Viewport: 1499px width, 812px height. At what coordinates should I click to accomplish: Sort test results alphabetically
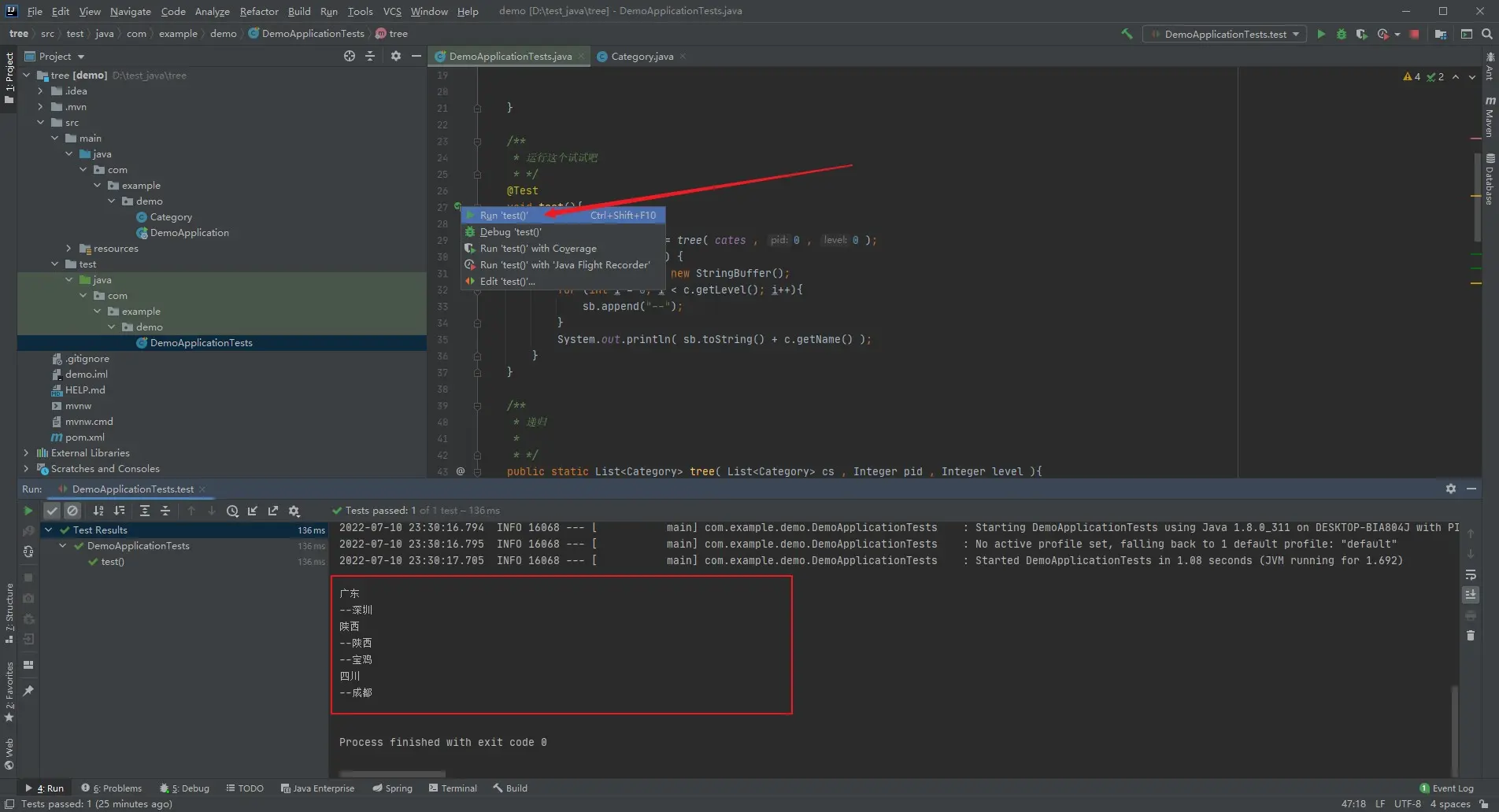(98, 511)
